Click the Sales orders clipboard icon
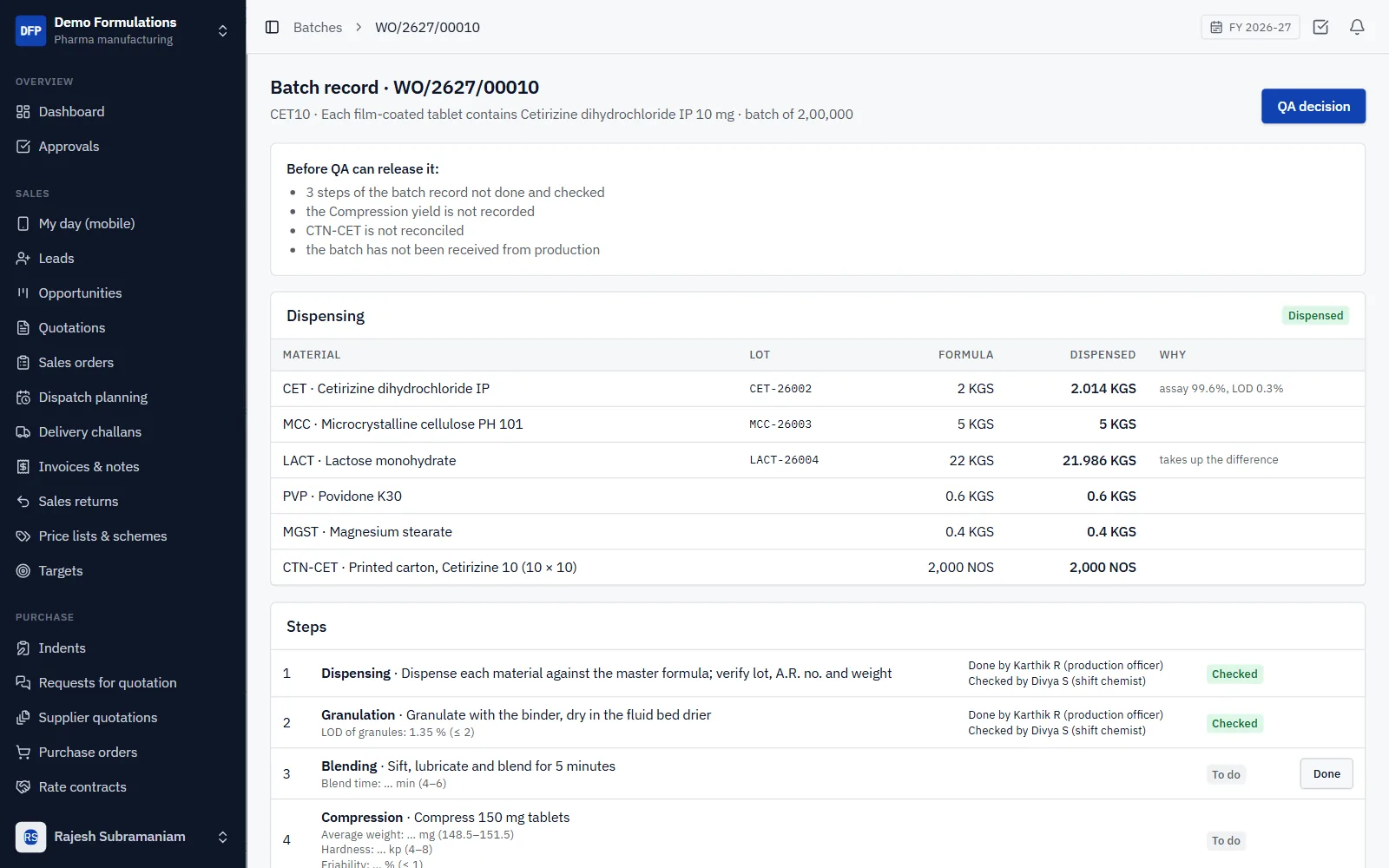Image resolution: width=1389 pixels, height=868 pixels. tap(23, 363)
